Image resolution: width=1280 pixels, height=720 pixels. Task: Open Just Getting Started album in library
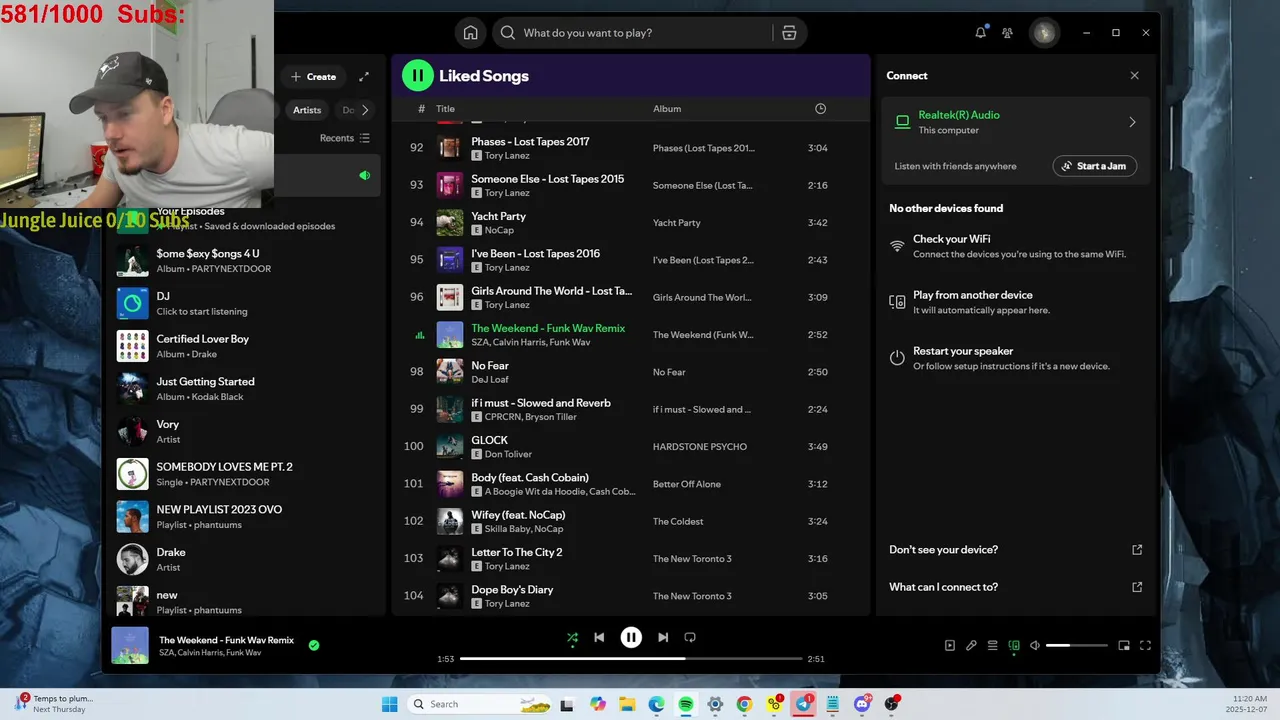point(245,388)
